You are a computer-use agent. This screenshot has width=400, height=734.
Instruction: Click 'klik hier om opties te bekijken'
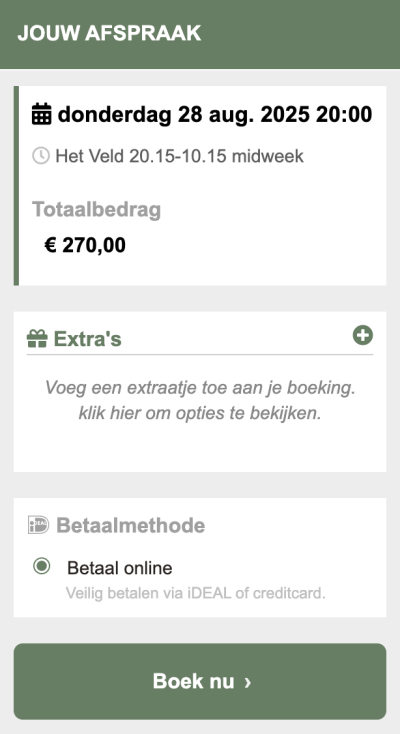(x=200, y=414)
